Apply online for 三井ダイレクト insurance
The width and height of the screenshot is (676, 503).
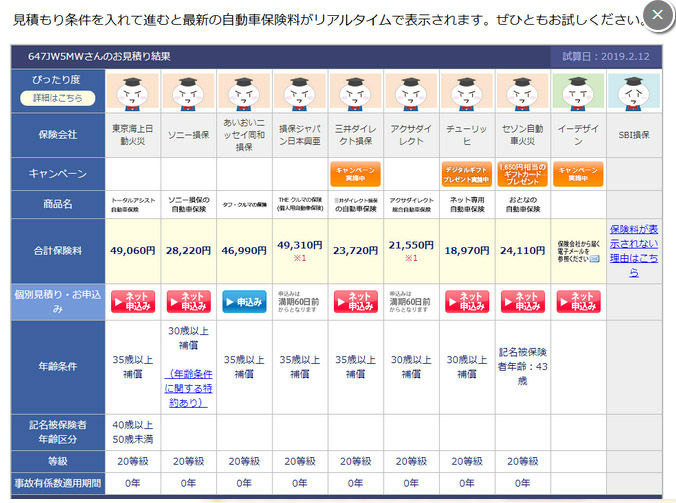click(x=356, y=301)
